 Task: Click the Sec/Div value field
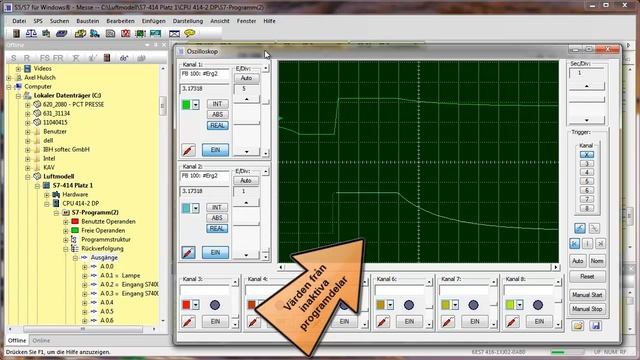pos(587,73)
